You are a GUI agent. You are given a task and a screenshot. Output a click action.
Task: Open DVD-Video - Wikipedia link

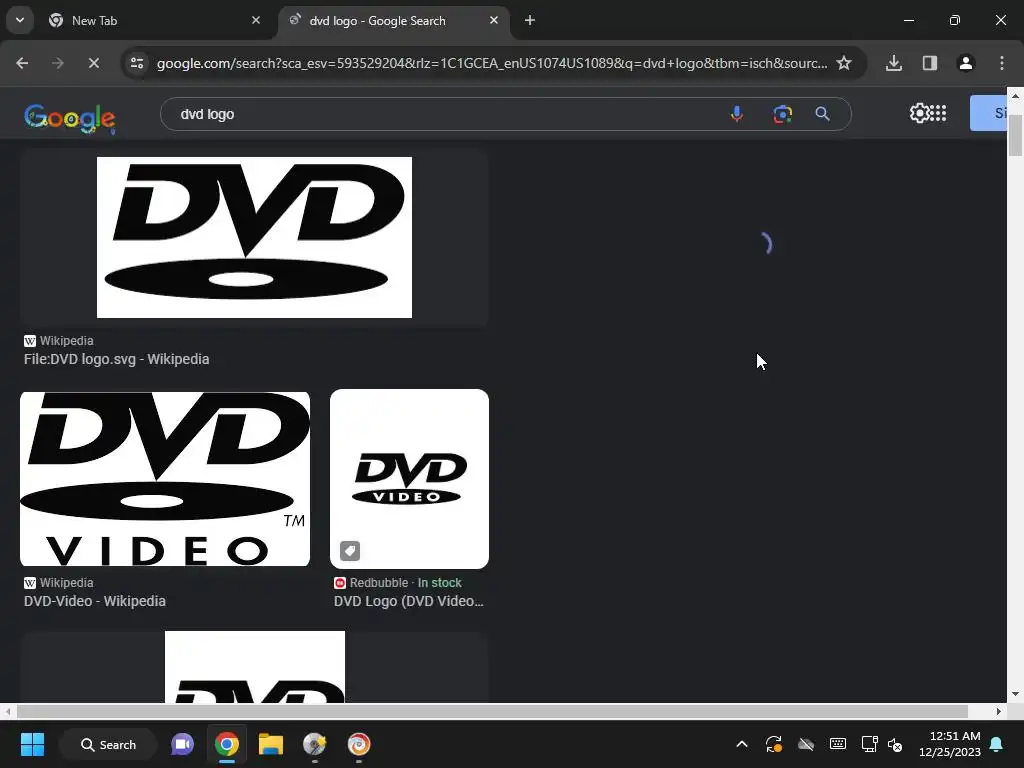(95, 601)
